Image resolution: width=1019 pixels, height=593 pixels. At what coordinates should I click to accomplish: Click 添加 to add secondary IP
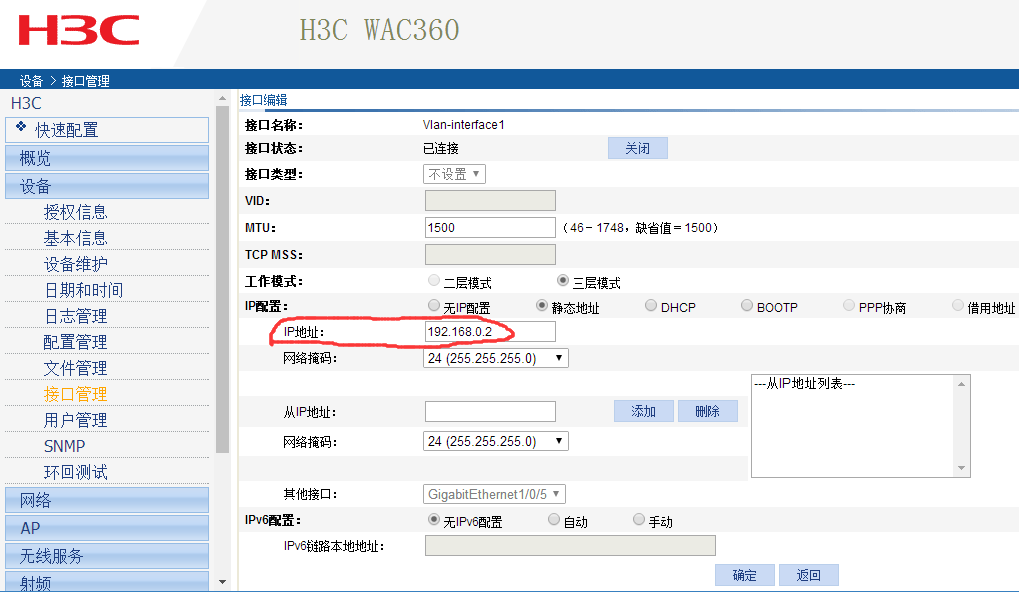[643, 411]
